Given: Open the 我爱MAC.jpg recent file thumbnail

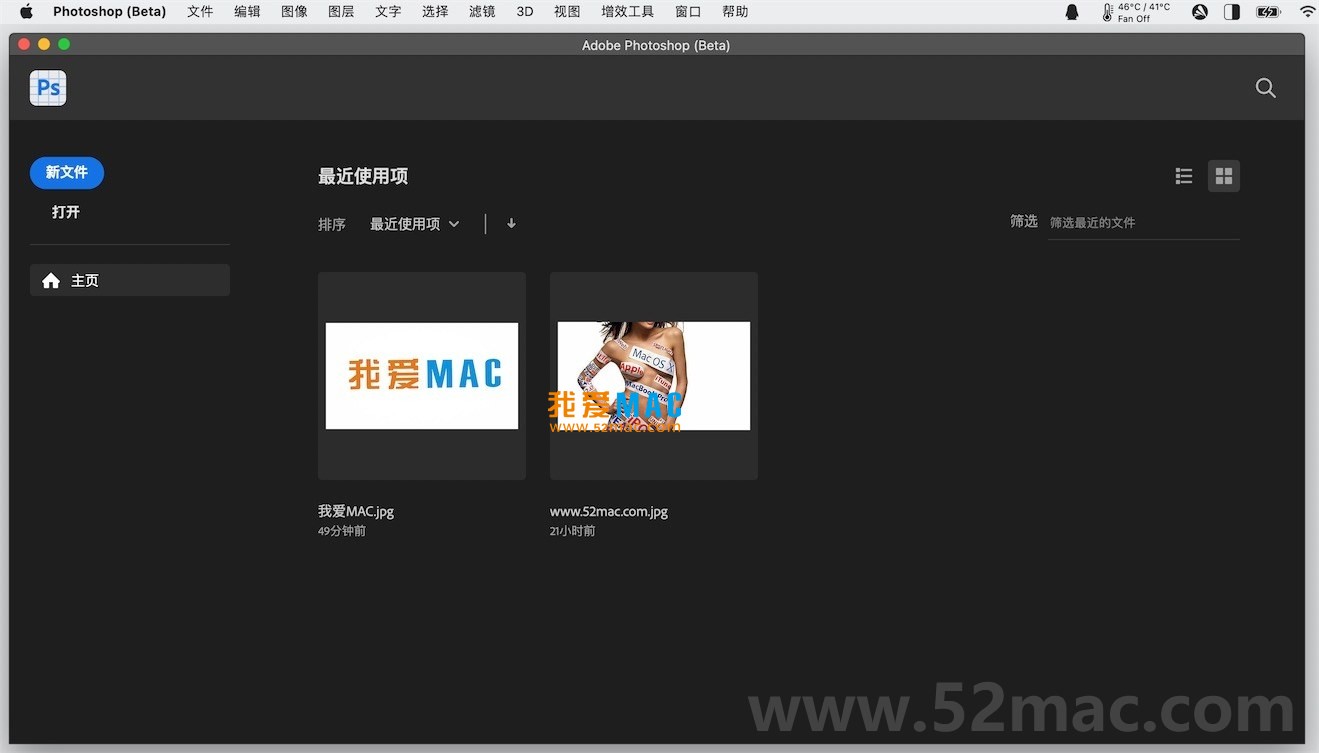Looking at the screenshot, I should click(421, 375).
